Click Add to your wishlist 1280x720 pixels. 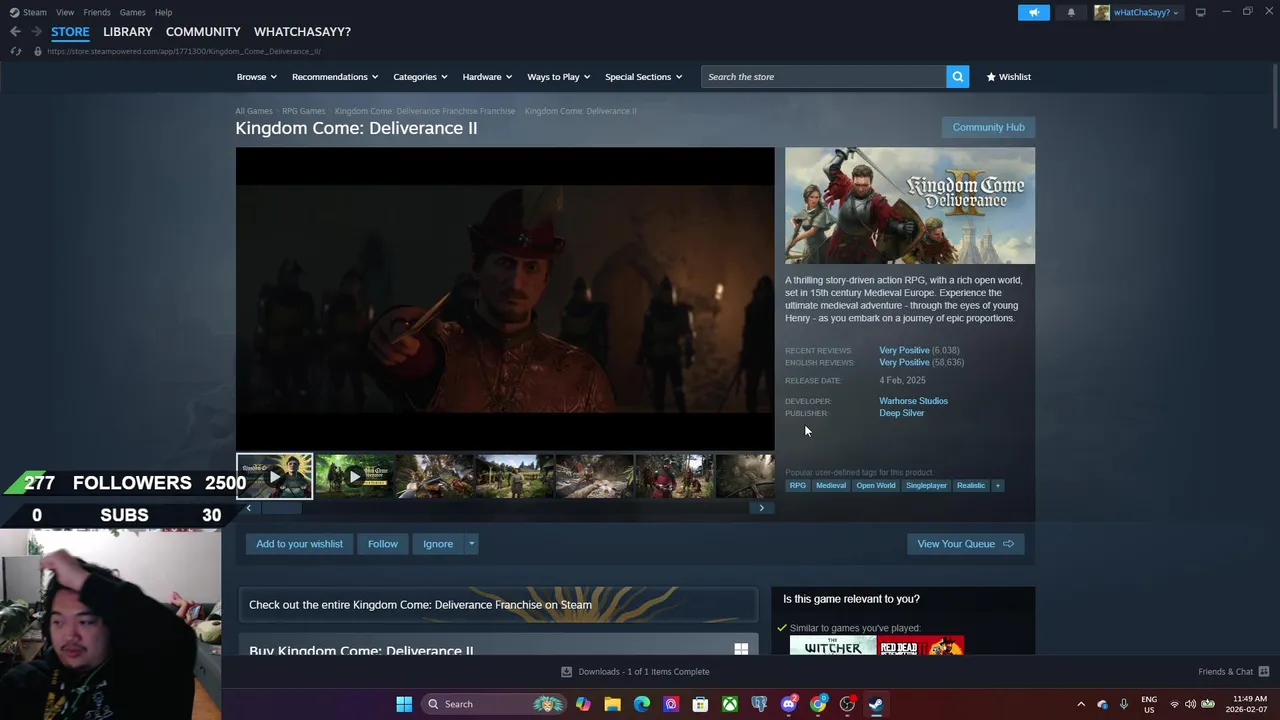point(299,544)
